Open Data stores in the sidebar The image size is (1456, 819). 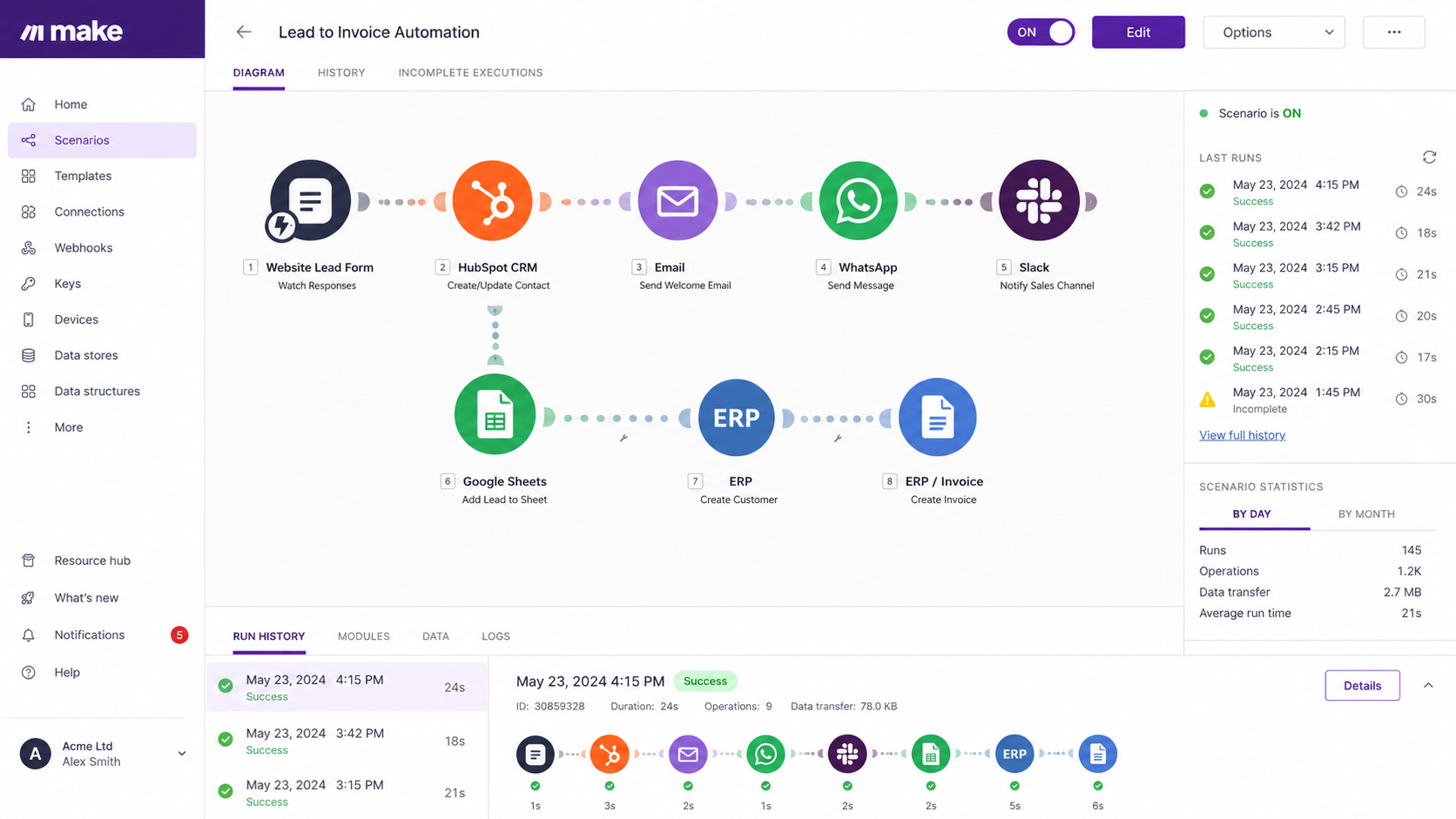[102, 355]
